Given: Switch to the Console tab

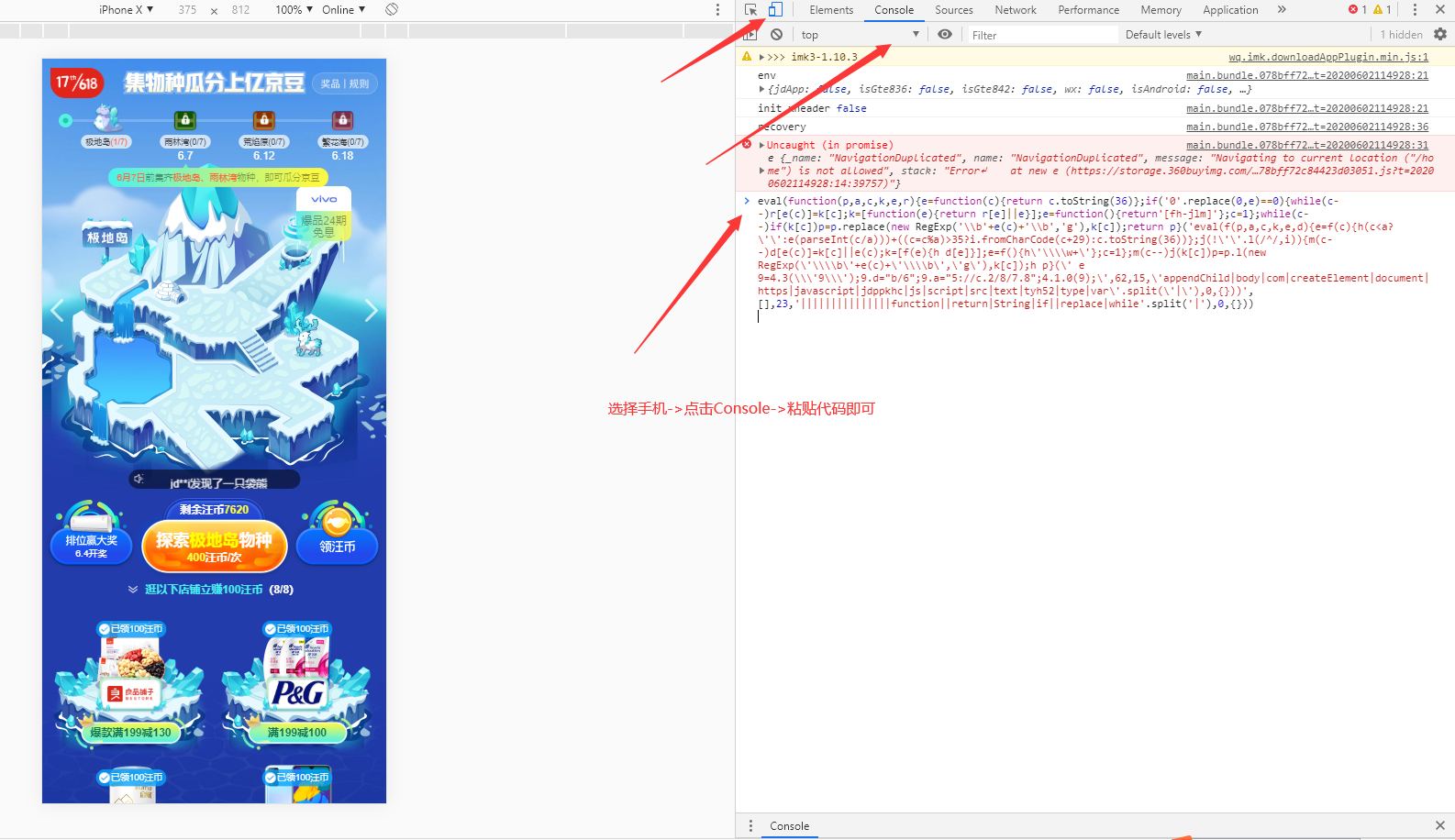Looking at the screenshot, I should pos(894,10).
